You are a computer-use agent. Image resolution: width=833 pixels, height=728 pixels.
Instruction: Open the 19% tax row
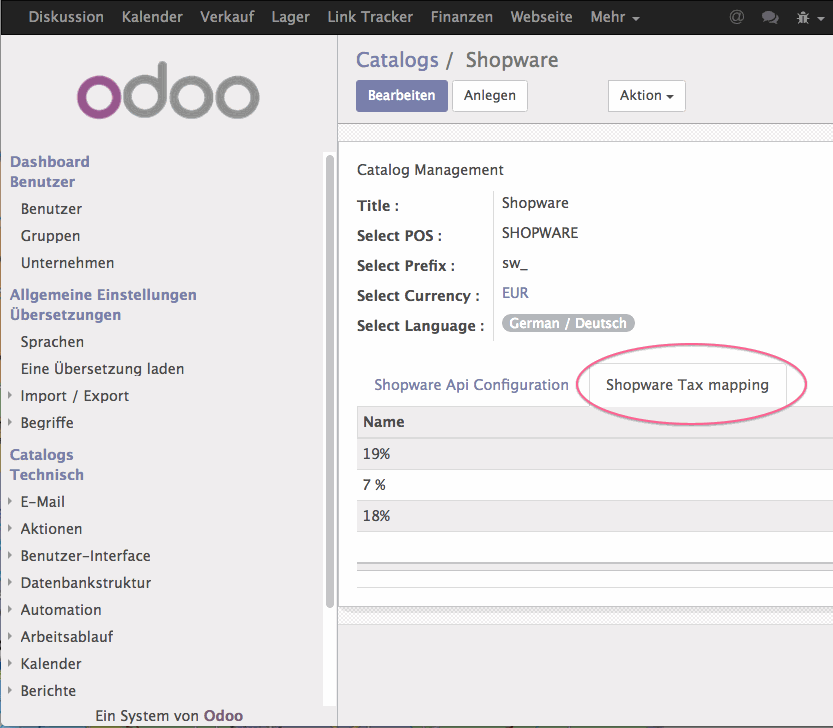click(x=595, y=454)
